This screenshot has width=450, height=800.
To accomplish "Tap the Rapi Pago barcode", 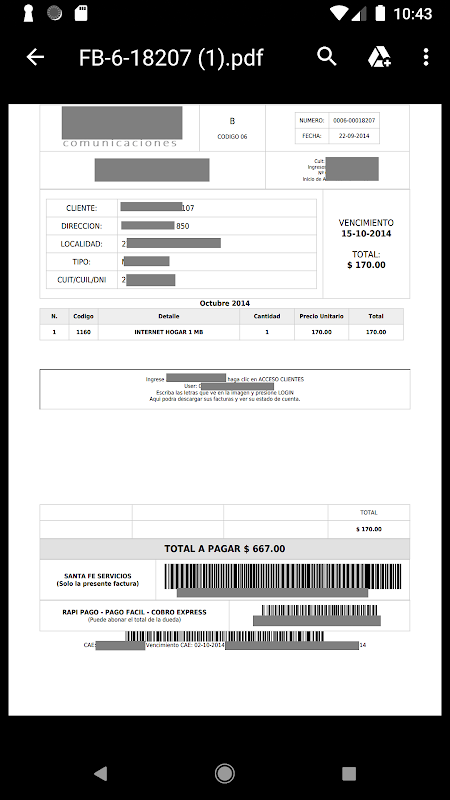I will click(x=320, y=610).
